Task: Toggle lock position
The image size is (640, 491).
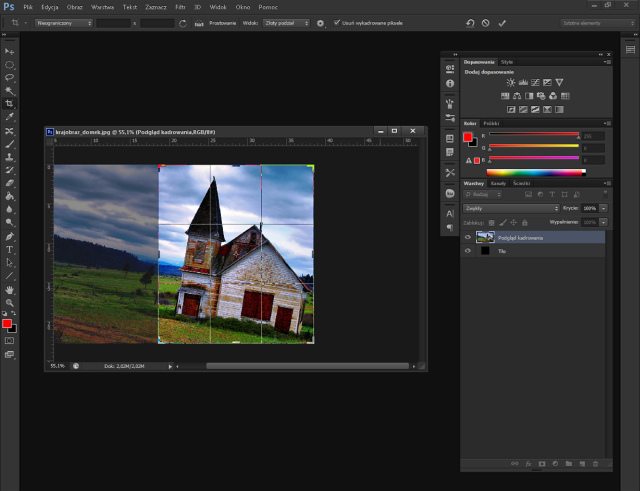Action: pyautogui.click(x=513, y=222)
